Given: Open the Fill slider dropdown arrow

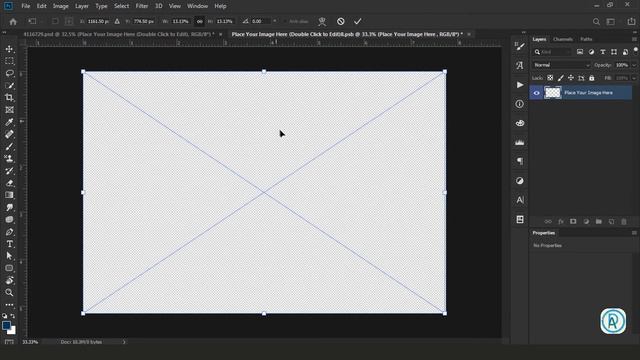Looking at the screenshot, I should [634, 78].
